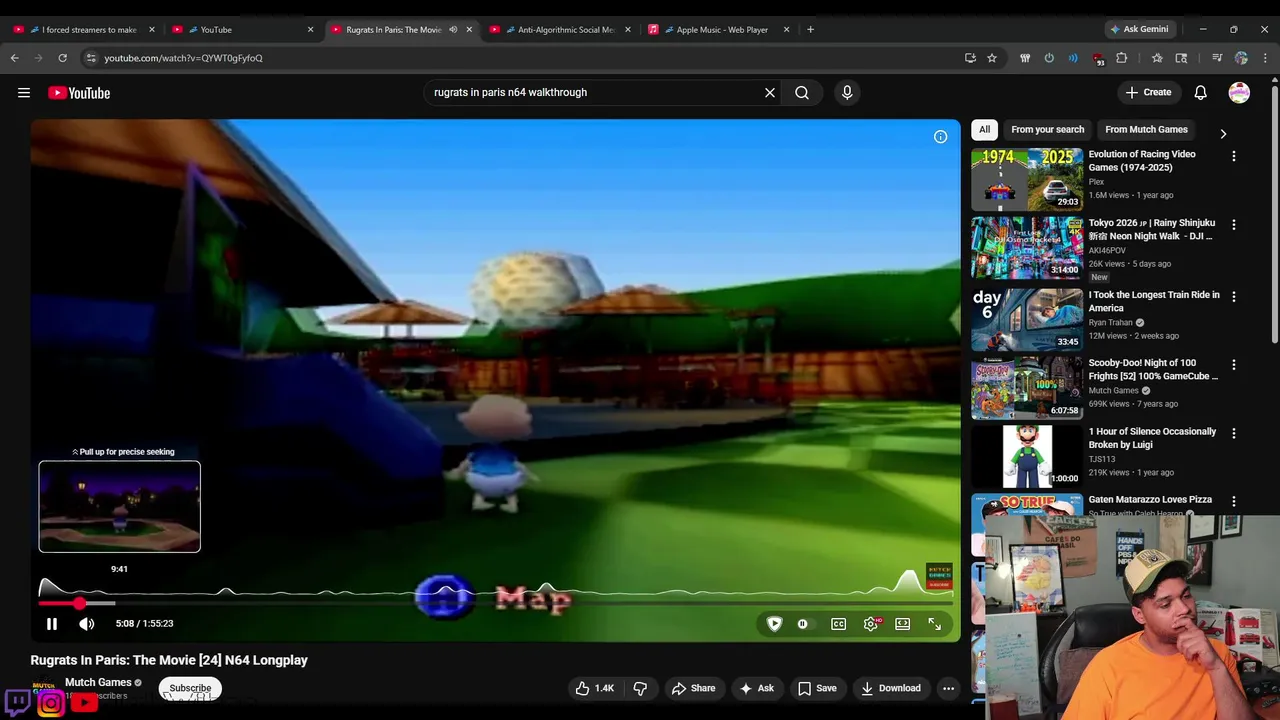1280x720 pixels.
Task: Select From Mutch Games chip
Action: pos(1146,130)
